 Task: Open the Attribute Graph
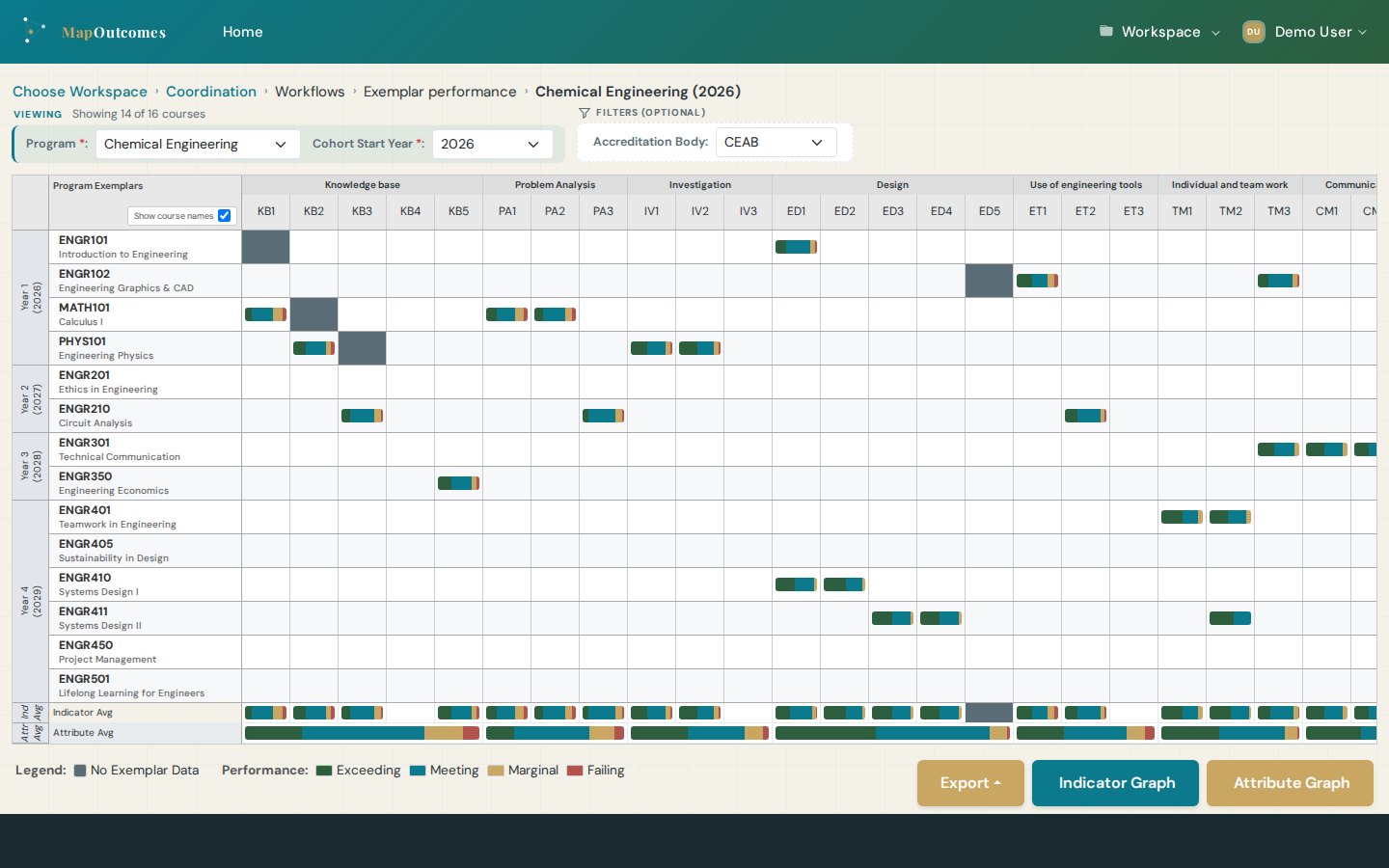click(1290, 783)
